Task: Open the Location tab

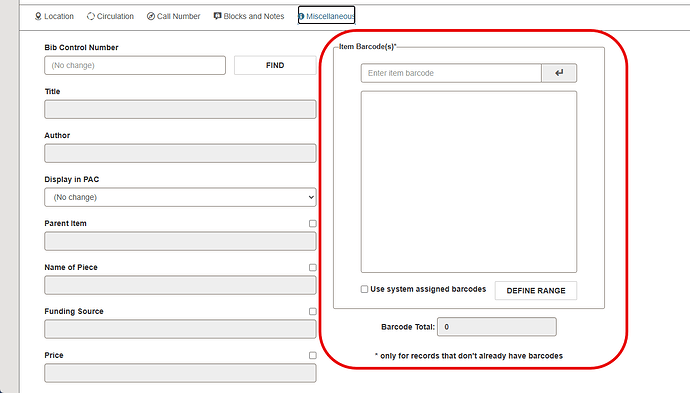Action: click(54, 16)
